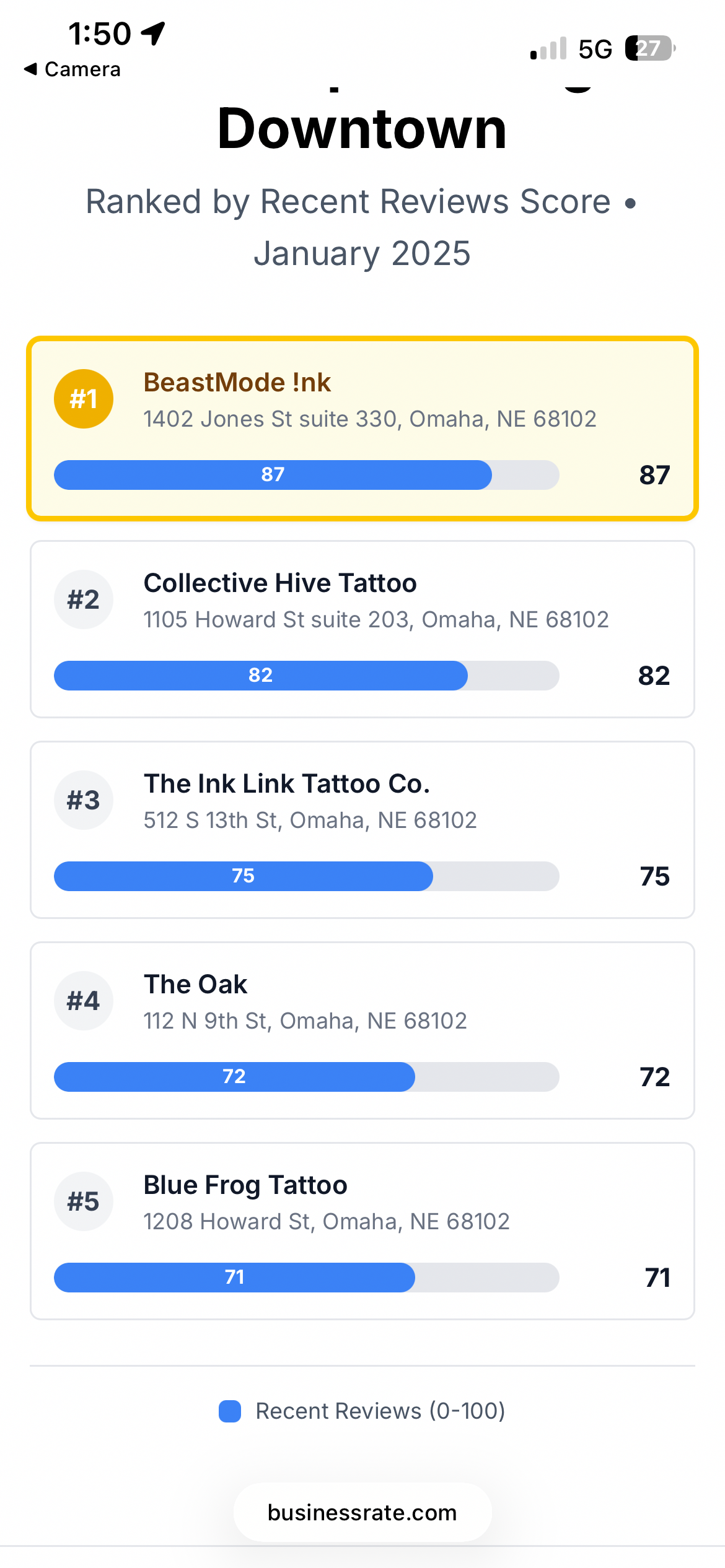Viewport: 725px width, 1568px height.
Task: Tap the businessrate.com link button
Action: pyautogui.click(x=362, y=1512)
